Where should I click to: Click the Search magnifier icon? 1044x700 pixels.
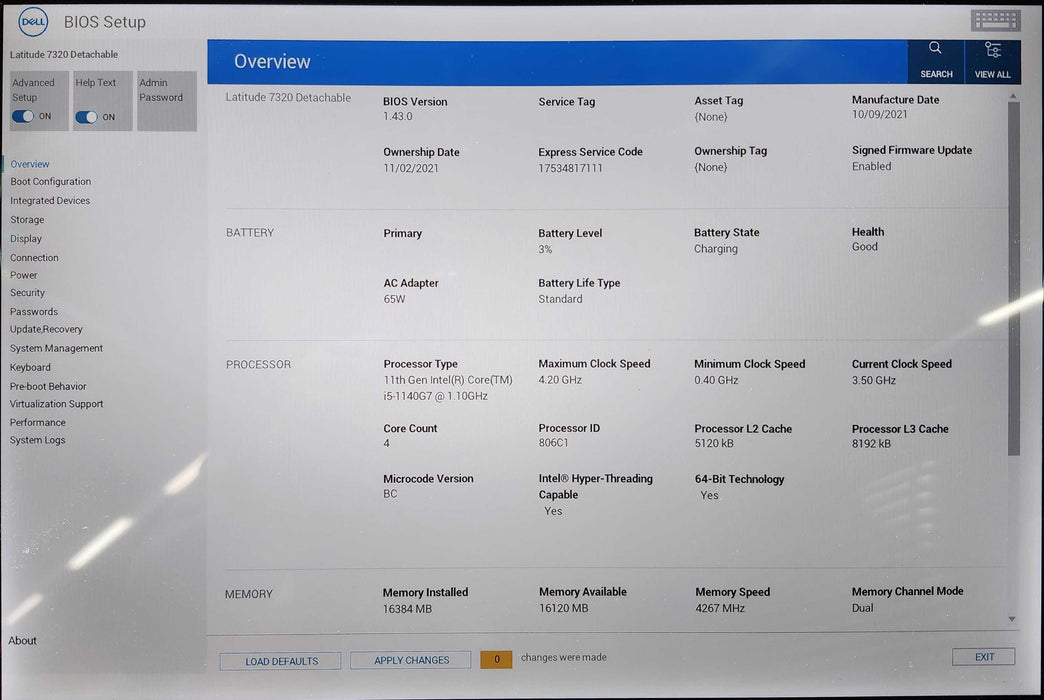pyautogui.click(x=935, y=49)
